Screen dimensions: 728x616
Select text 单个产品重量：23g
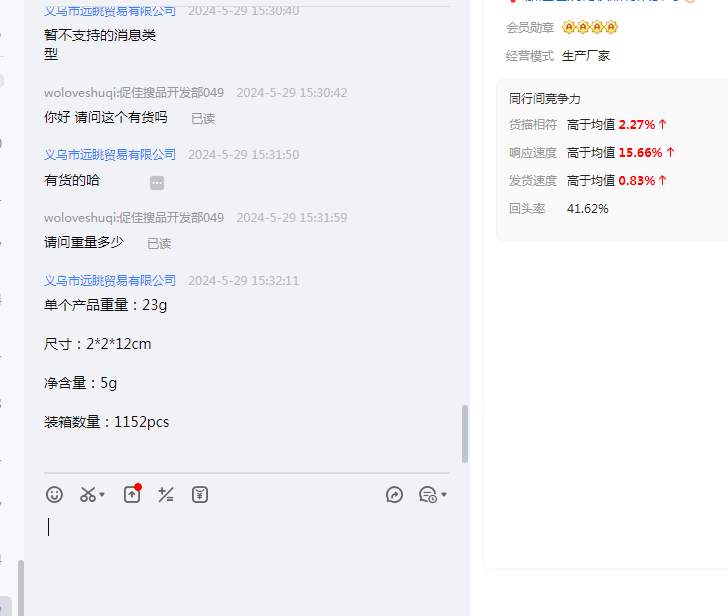click(105, 305)
